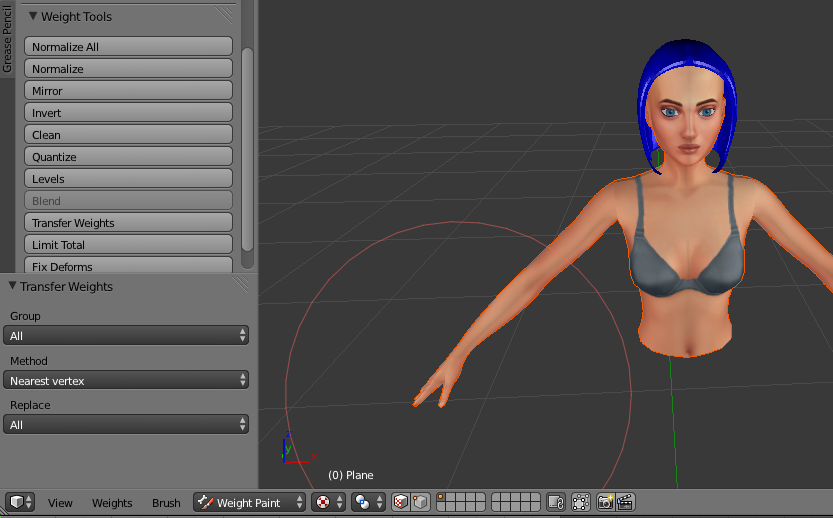Open the View menu in the 3D header
833x518 pixels.
(60, 503)
